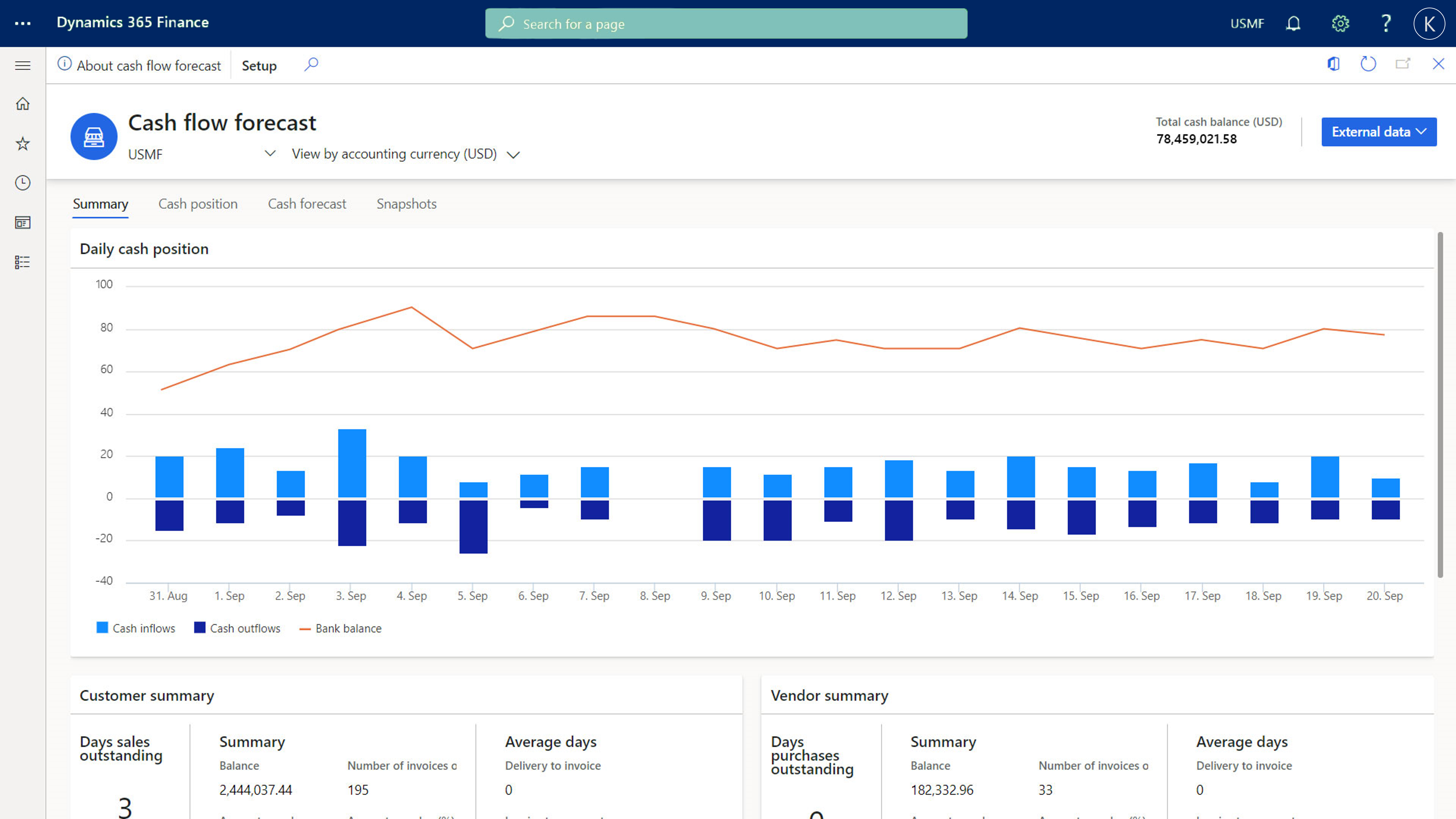Click customer invoices count 195
This screenshot has width=1456, height=819.
click(x=358, y=790)
